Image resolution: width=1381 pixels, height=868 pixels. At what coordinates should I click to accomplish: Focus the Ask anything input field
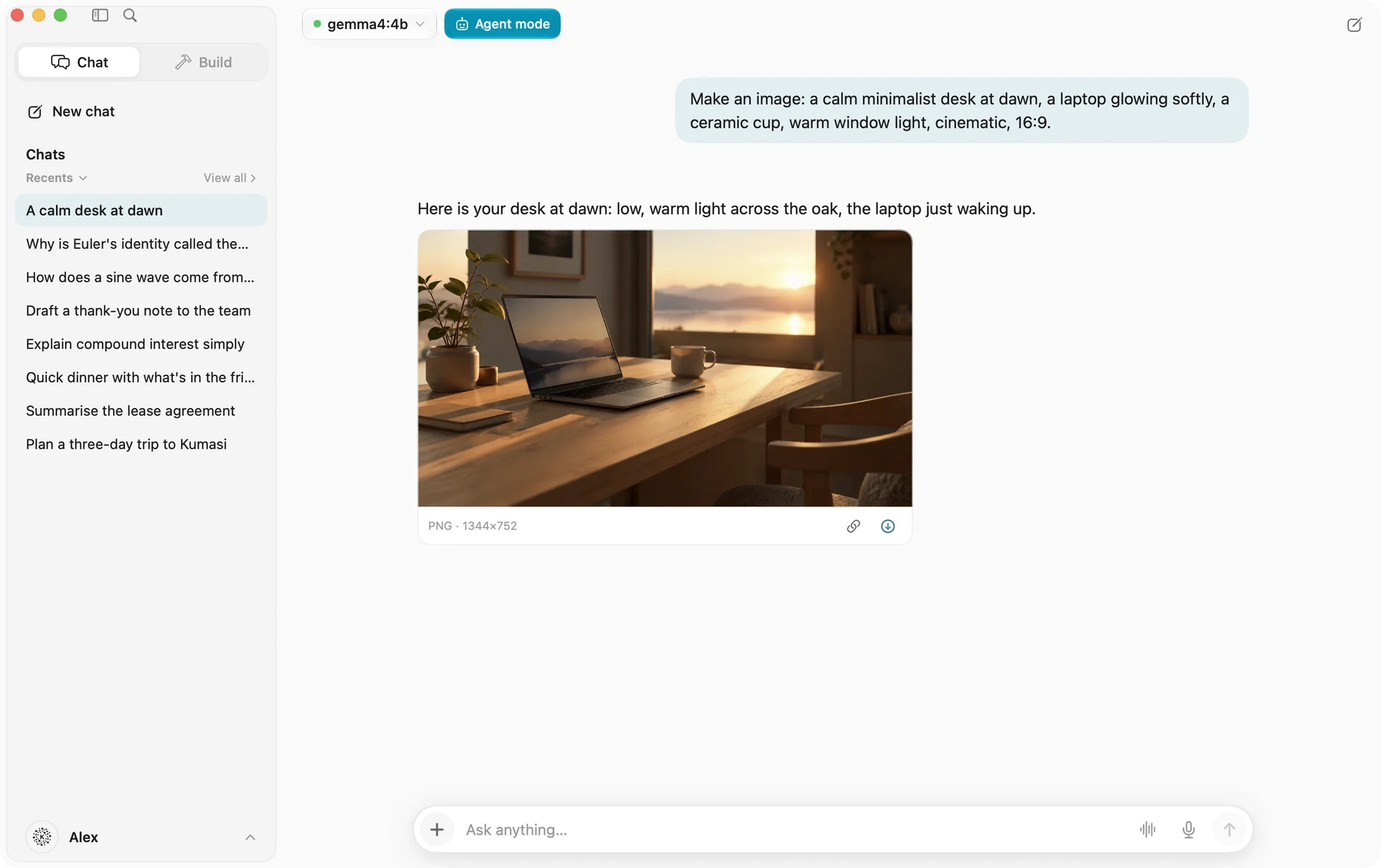tap(794, 829)
